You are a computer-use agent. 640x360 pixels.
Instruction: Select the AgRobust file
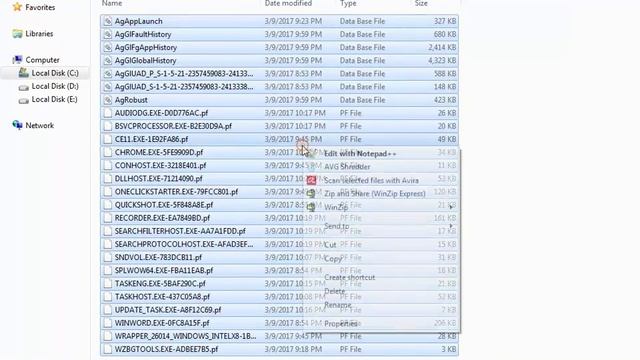pos(279,100)
